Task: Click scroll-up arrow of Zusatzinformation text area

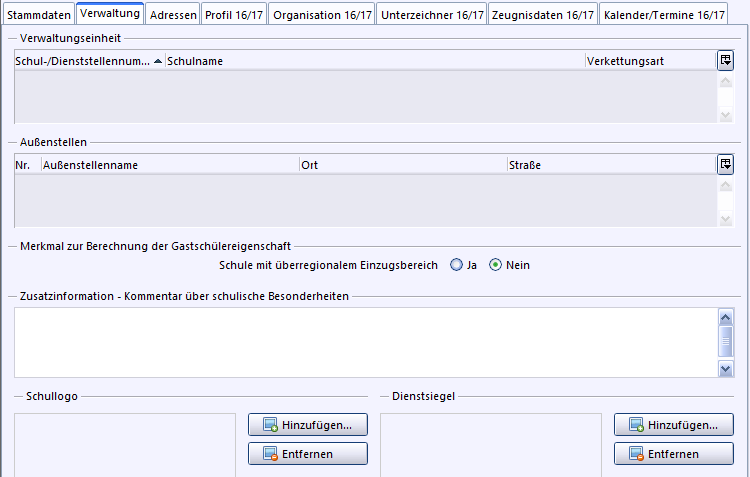Action: (x=726, y=317)
